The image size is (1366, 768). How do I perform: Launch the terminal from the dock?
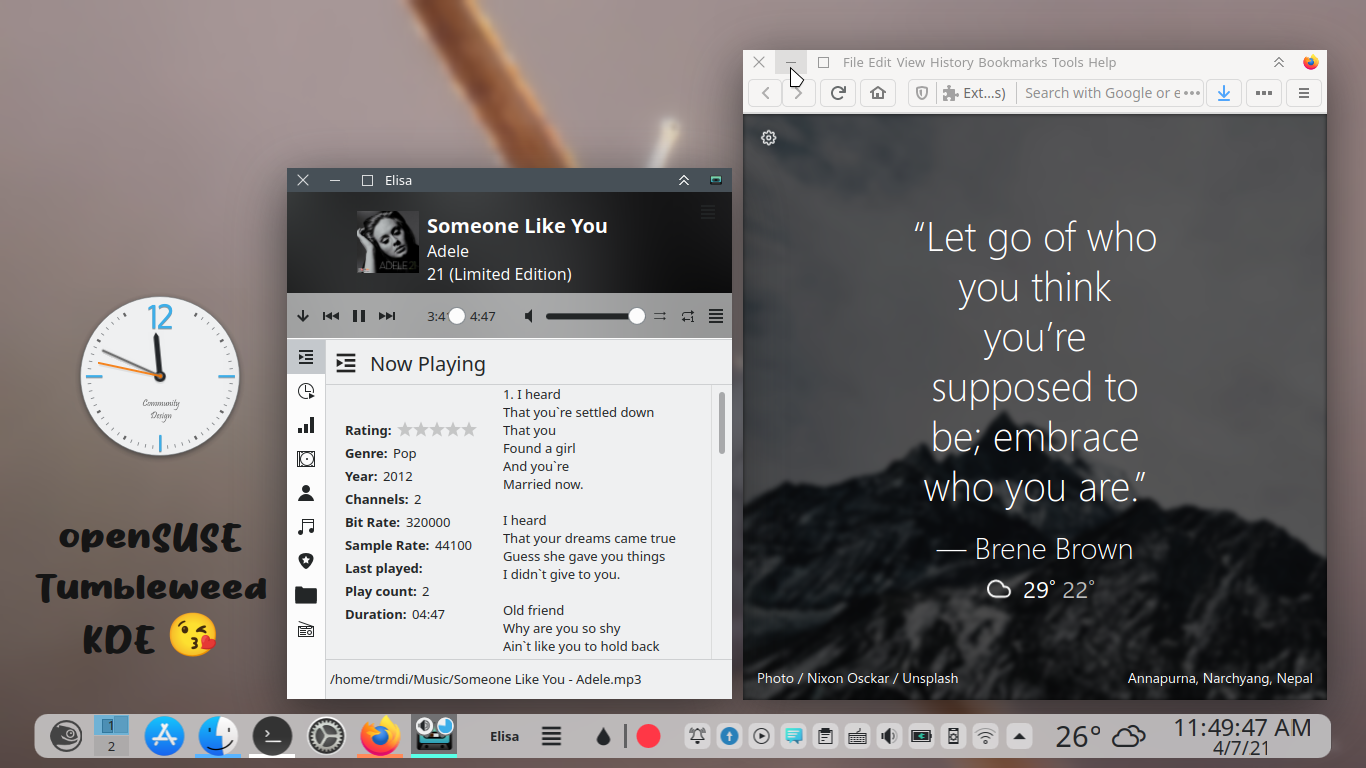[272, 737]
